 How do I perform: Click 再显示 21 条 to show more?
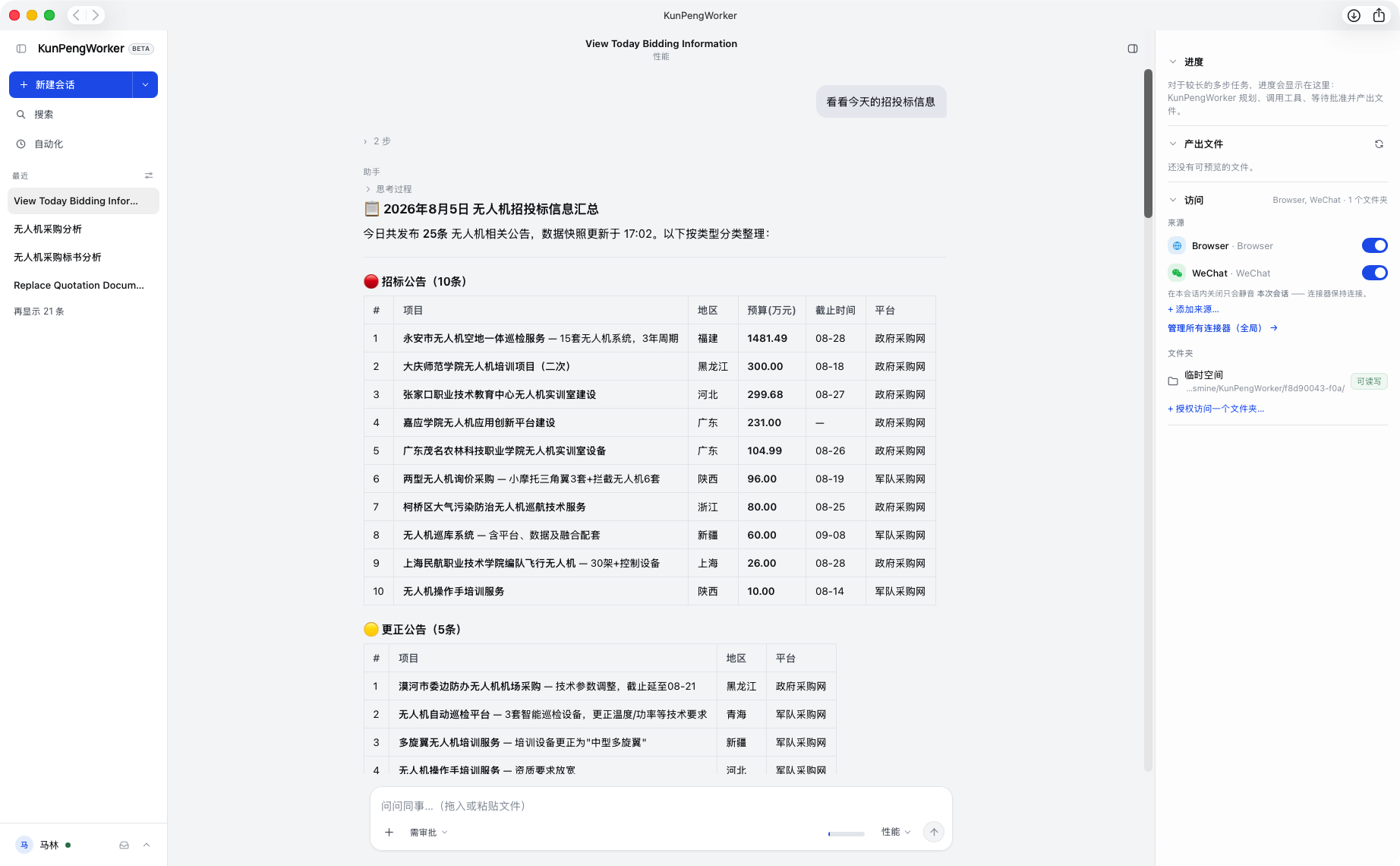tap(39, 311)
